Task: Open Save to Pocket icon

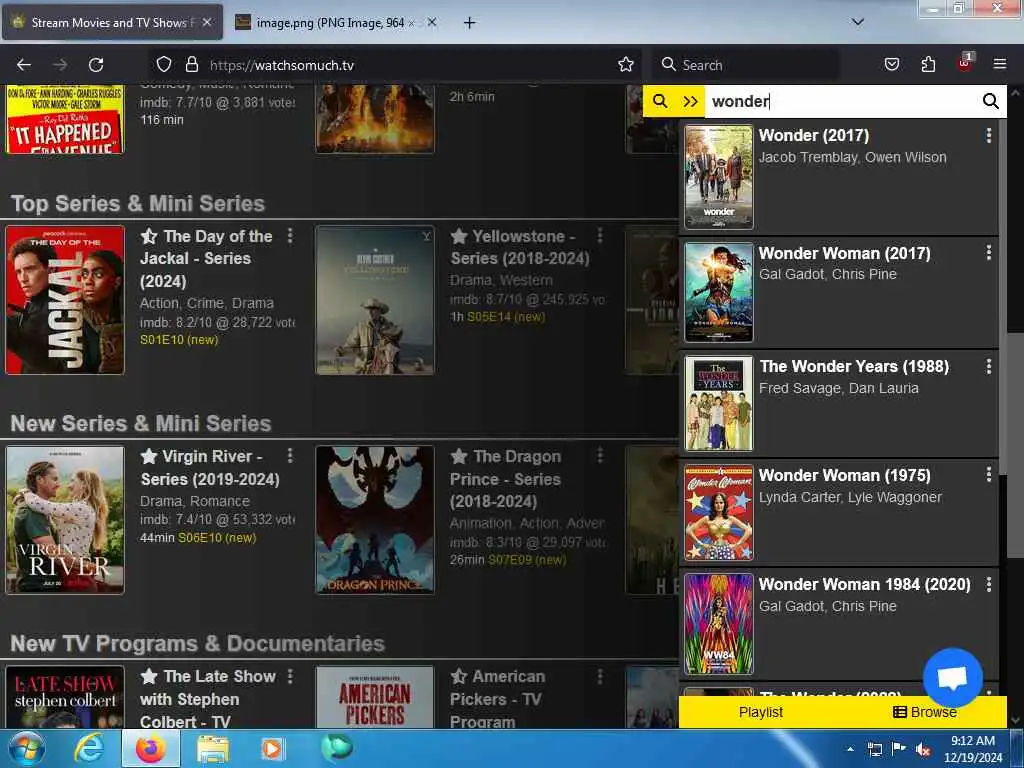Action: pyautogui.click(x=891, y=65)
